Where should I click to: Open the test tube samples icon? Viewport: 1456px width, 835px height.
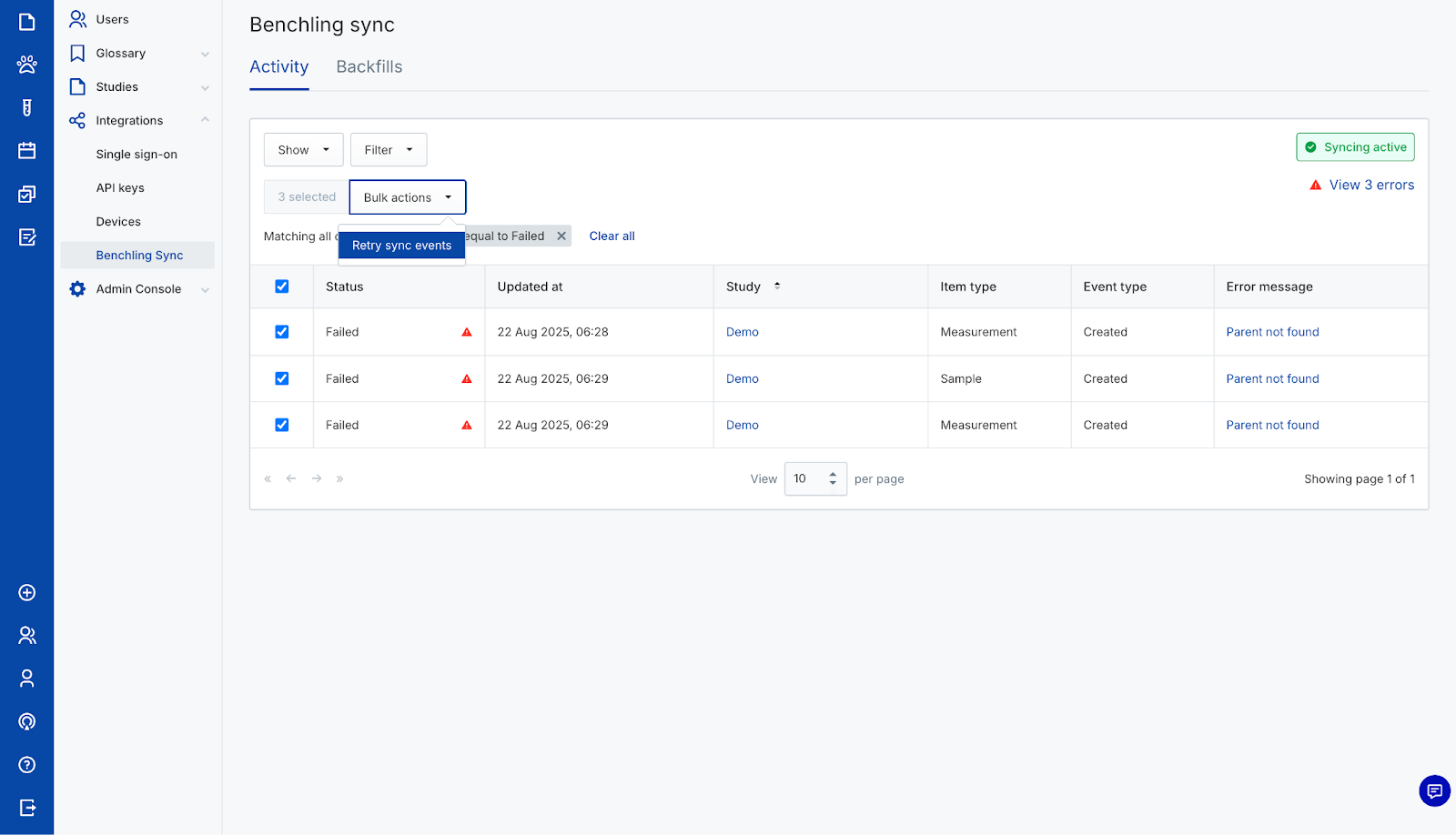point(26,108)
